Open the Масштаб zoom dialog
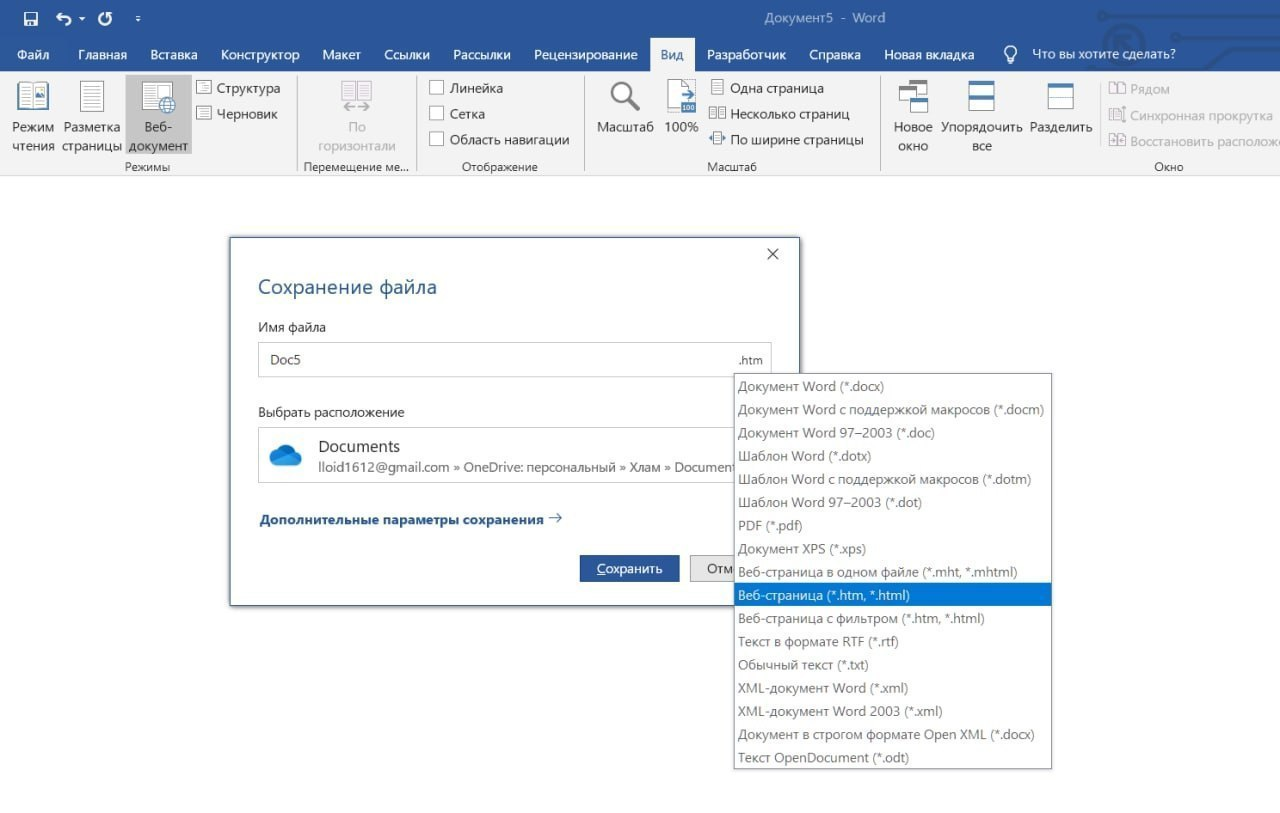 625,108
